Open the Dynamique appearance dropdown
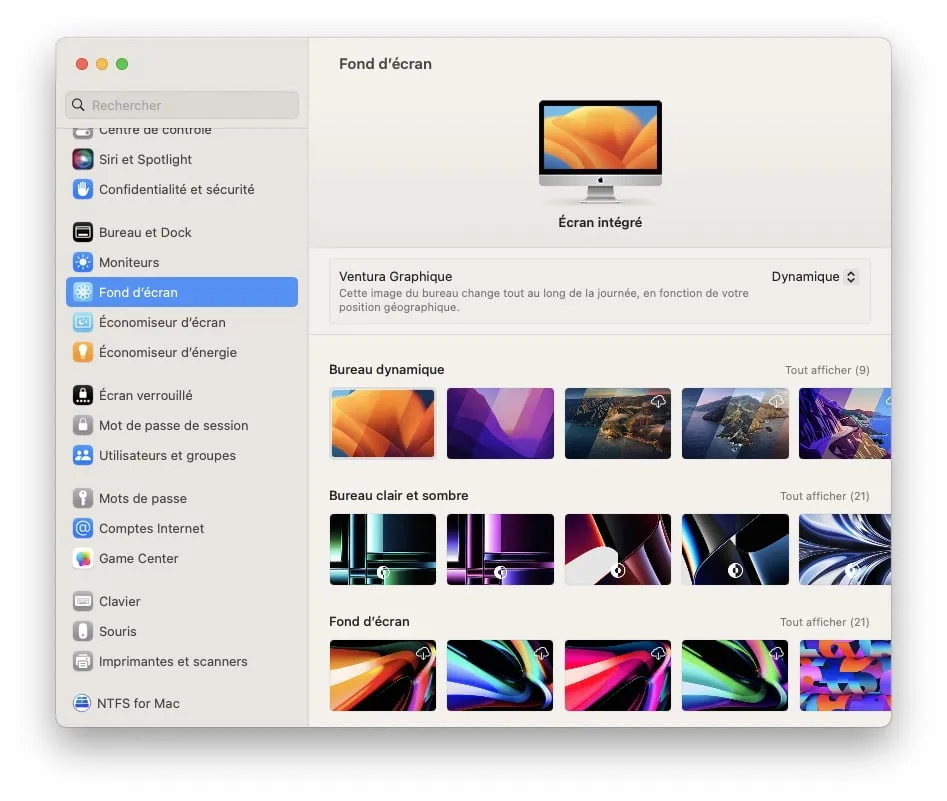947x801 pixels. click(814, 277)
